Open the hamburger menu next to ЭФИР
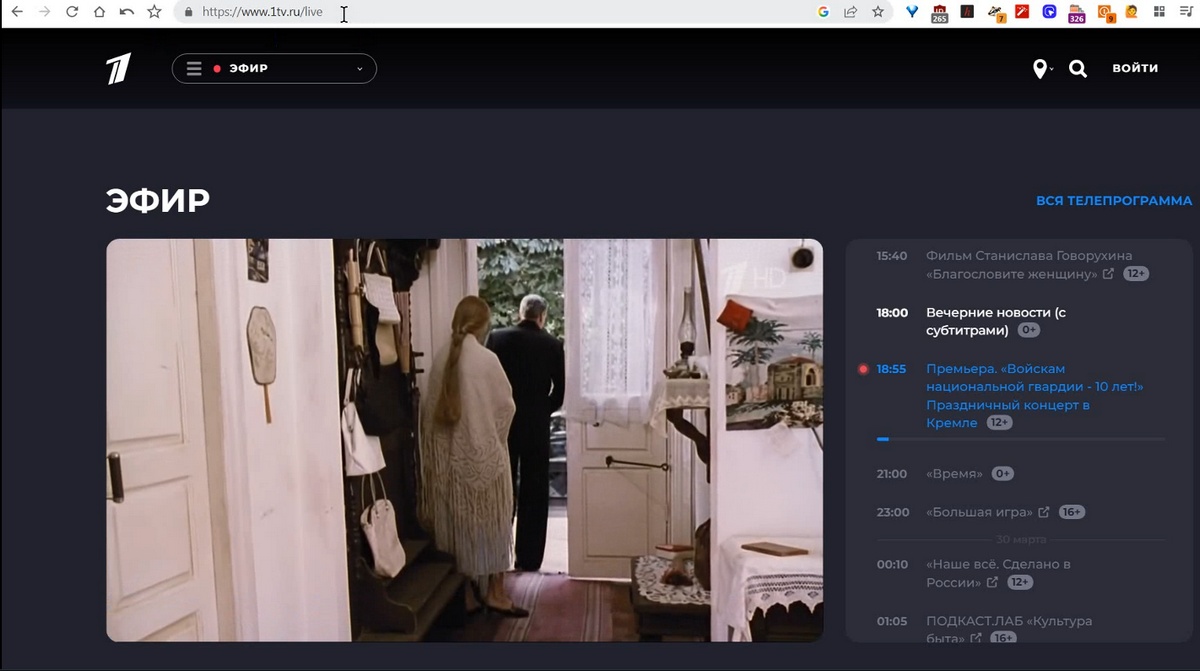1200x671 pixels. pos(194,69)
